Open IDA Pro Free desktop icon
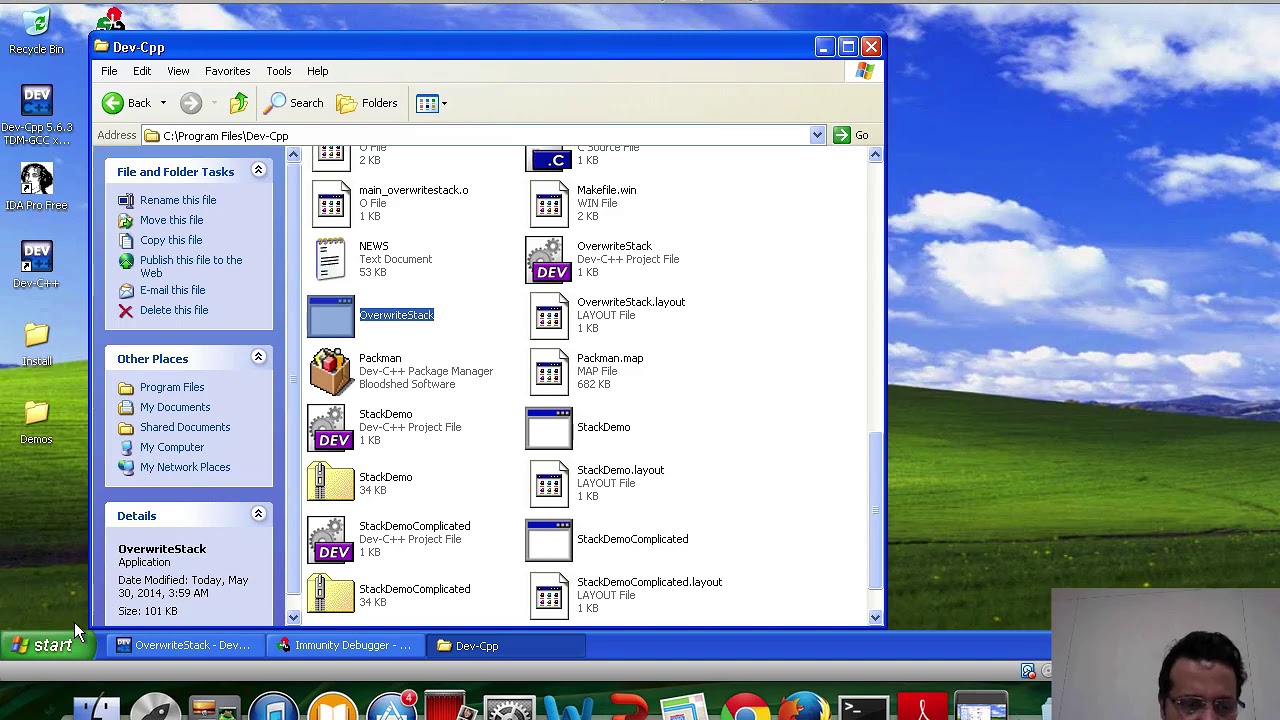 36,186
